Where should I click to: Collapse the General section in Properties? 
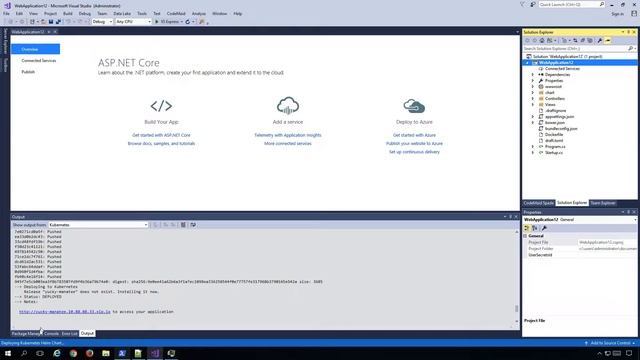tap(526, 236)
